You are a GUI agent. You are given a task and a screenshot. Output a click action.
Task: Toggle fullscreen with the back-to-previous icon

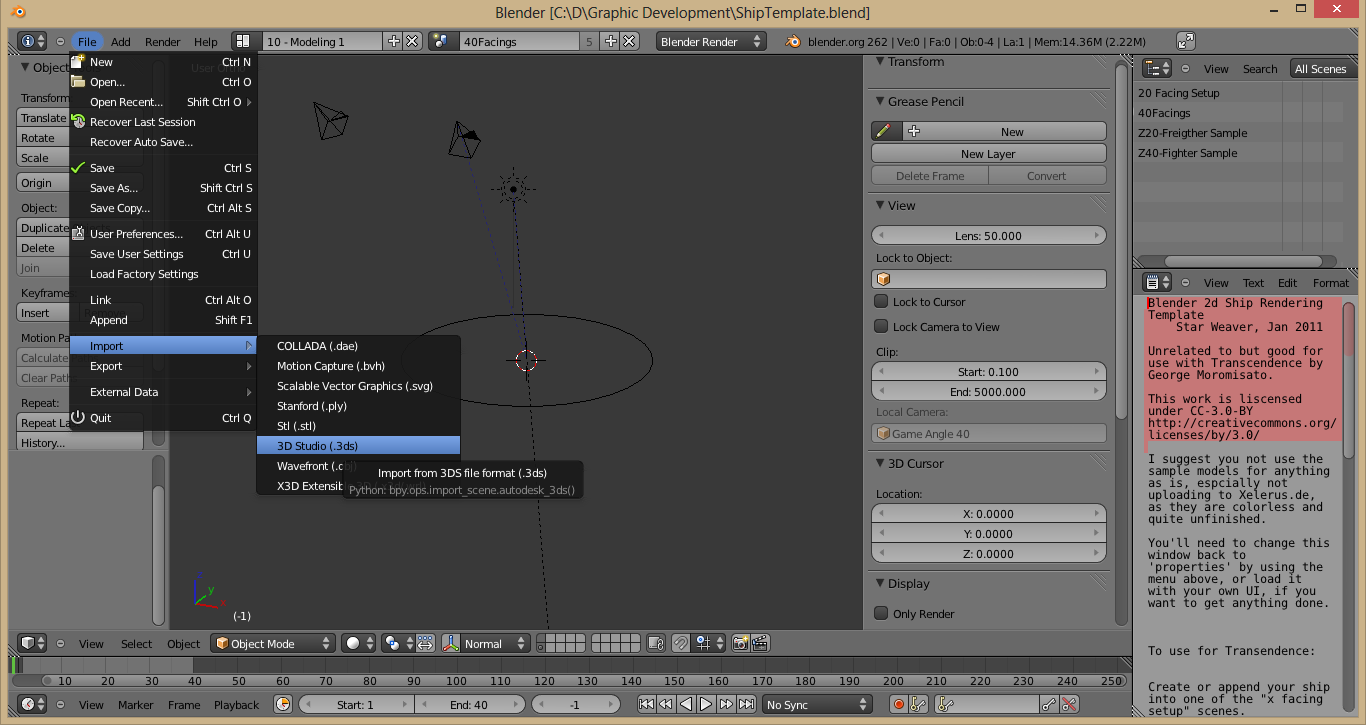pyautogui.click(x=1186, y=42)
